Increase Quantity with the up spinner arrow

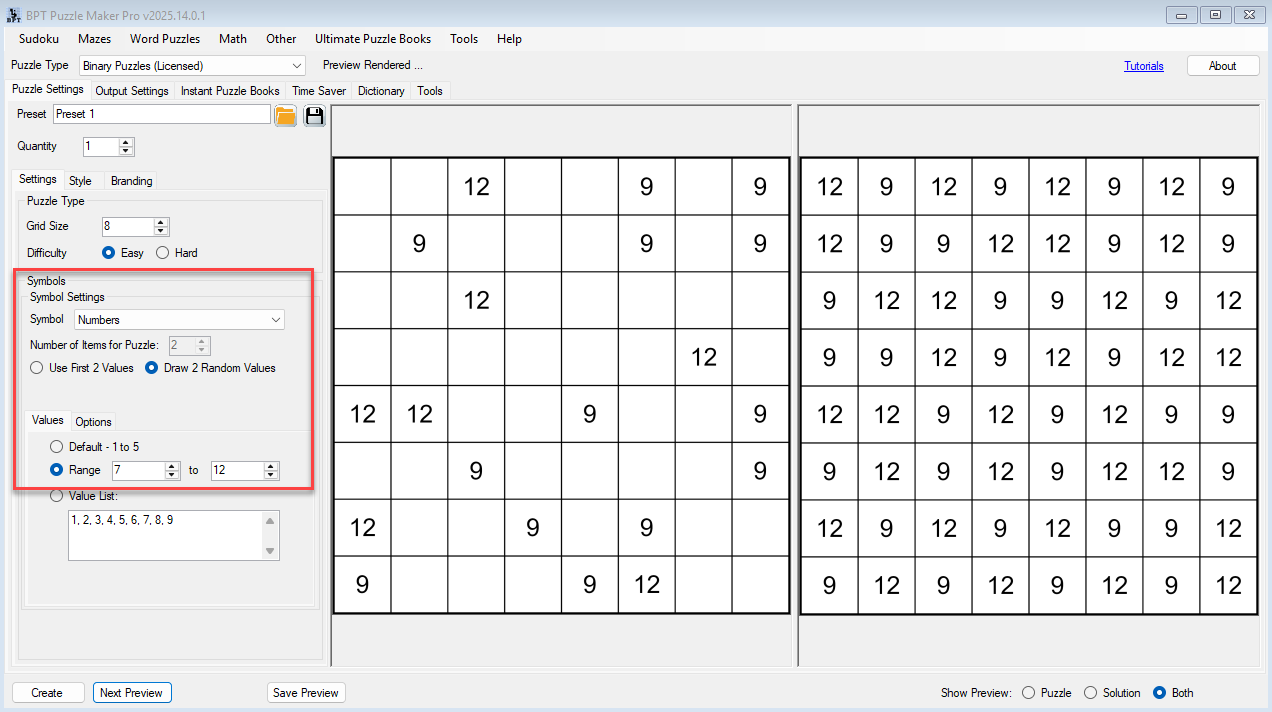tap(126, 142)
